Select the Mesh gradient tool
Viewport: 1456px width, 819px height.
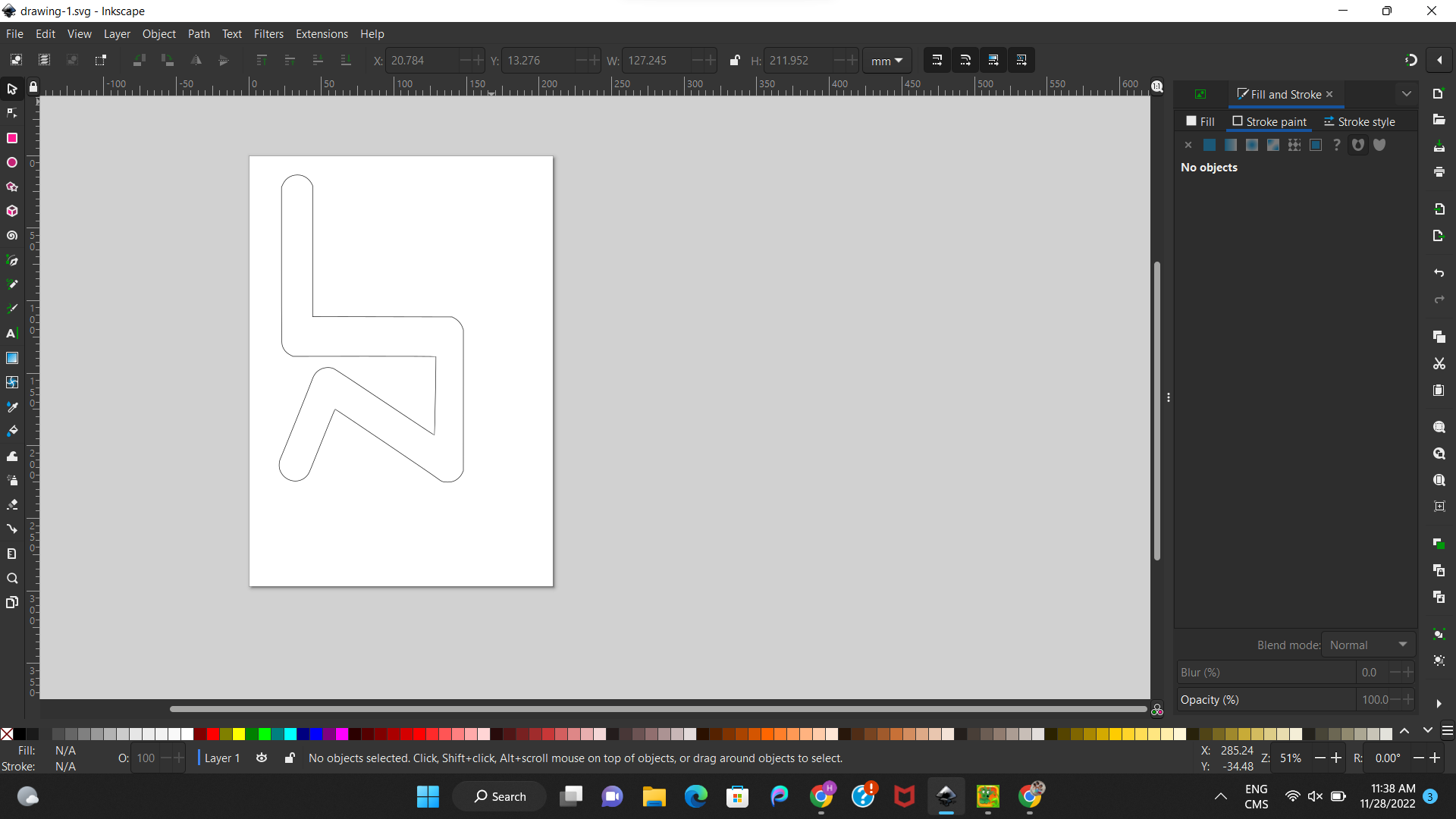coord(12,382)
